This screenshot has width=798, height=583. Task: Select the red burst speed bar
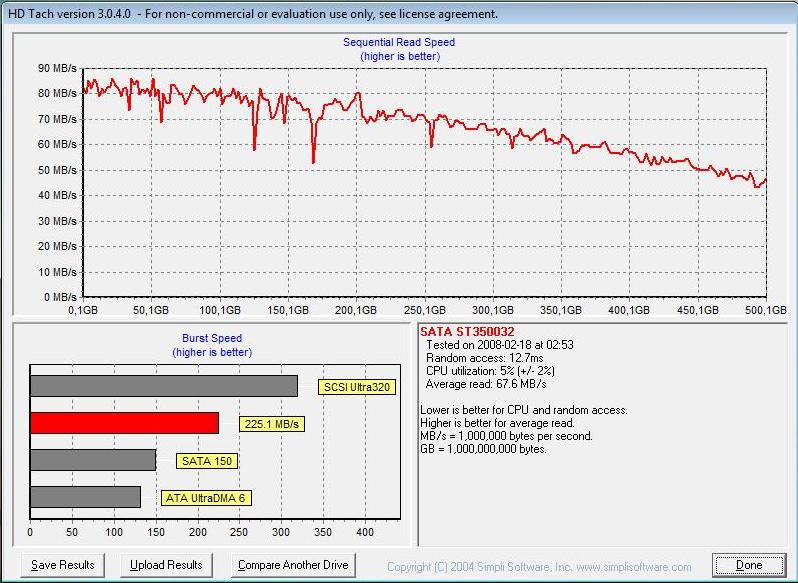click(124, 423)
